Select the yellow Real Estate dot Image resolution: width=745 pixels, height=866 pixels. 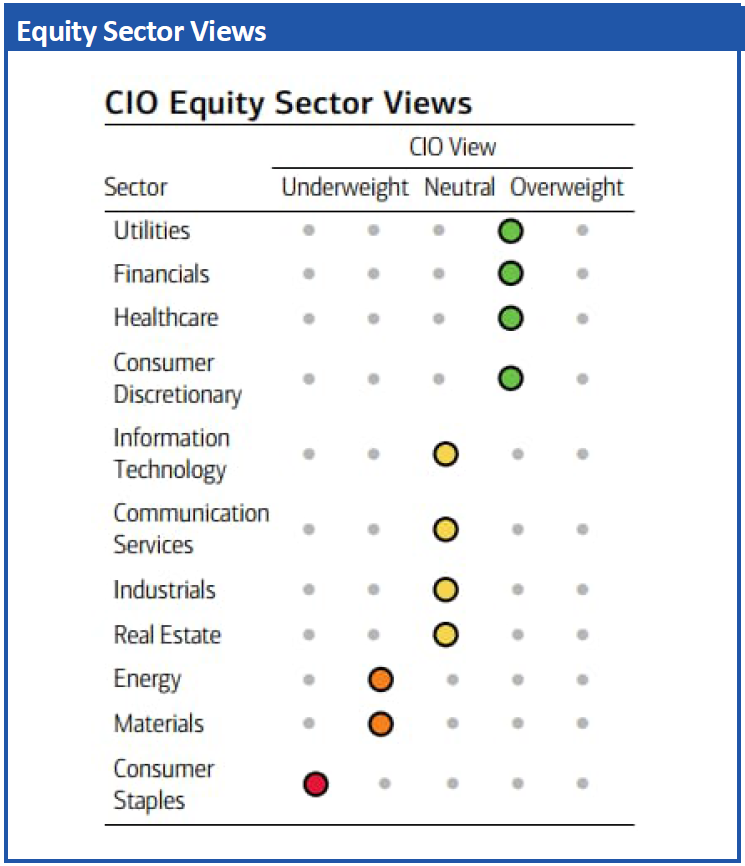[x=445, y=634]
